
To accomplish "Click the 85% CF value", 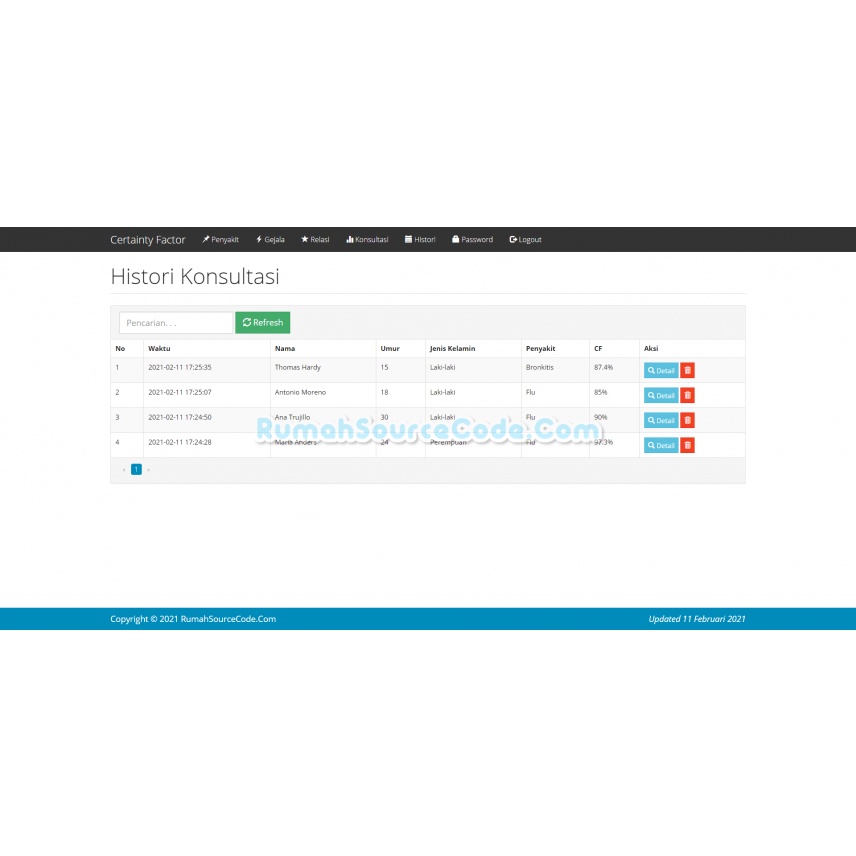I will click(x=601, y=393).
